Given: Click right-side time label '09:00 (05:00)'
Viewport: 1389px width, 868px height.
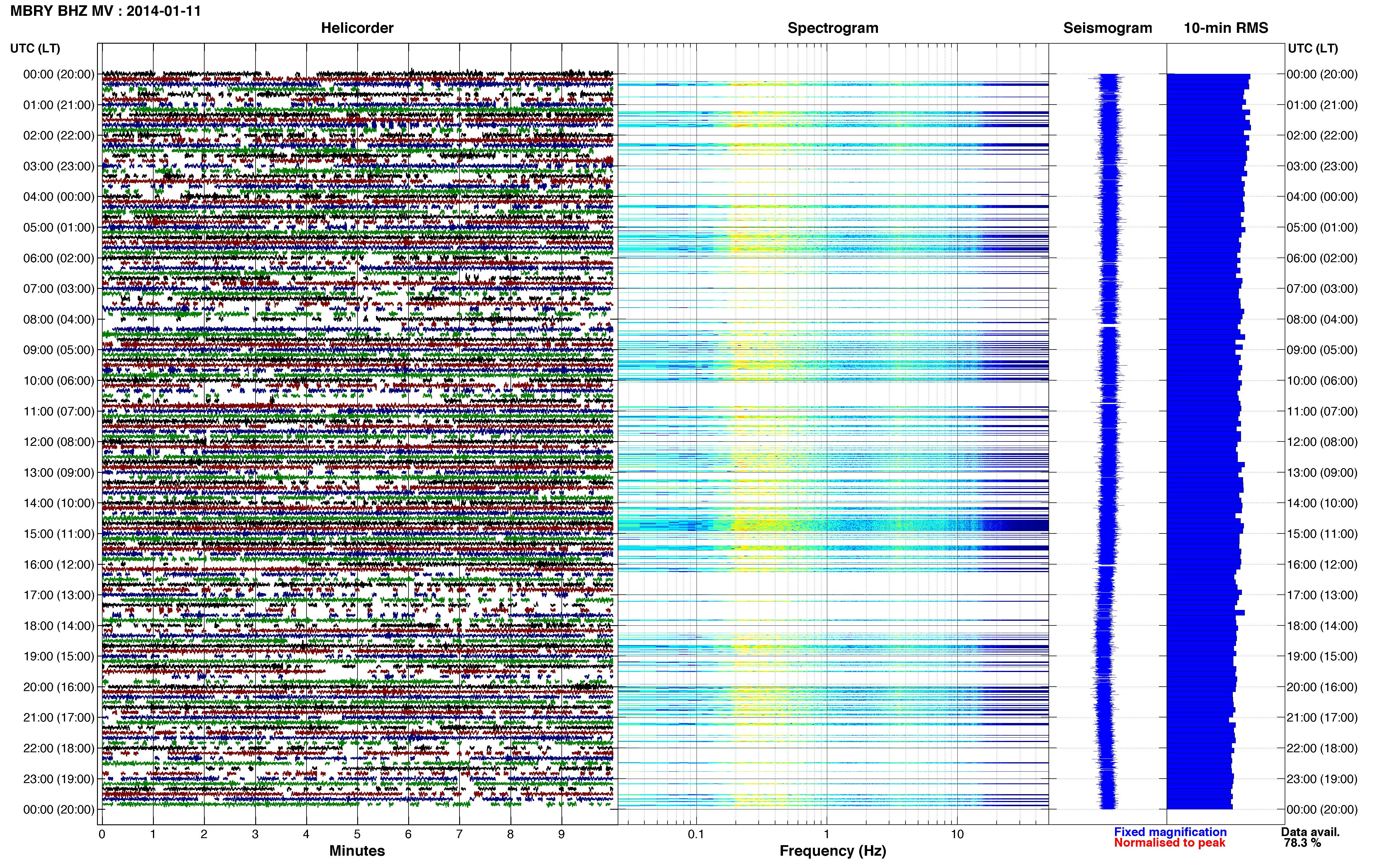Looking at the screenshot, I should pyautogui.click(x=1322, y=350).
